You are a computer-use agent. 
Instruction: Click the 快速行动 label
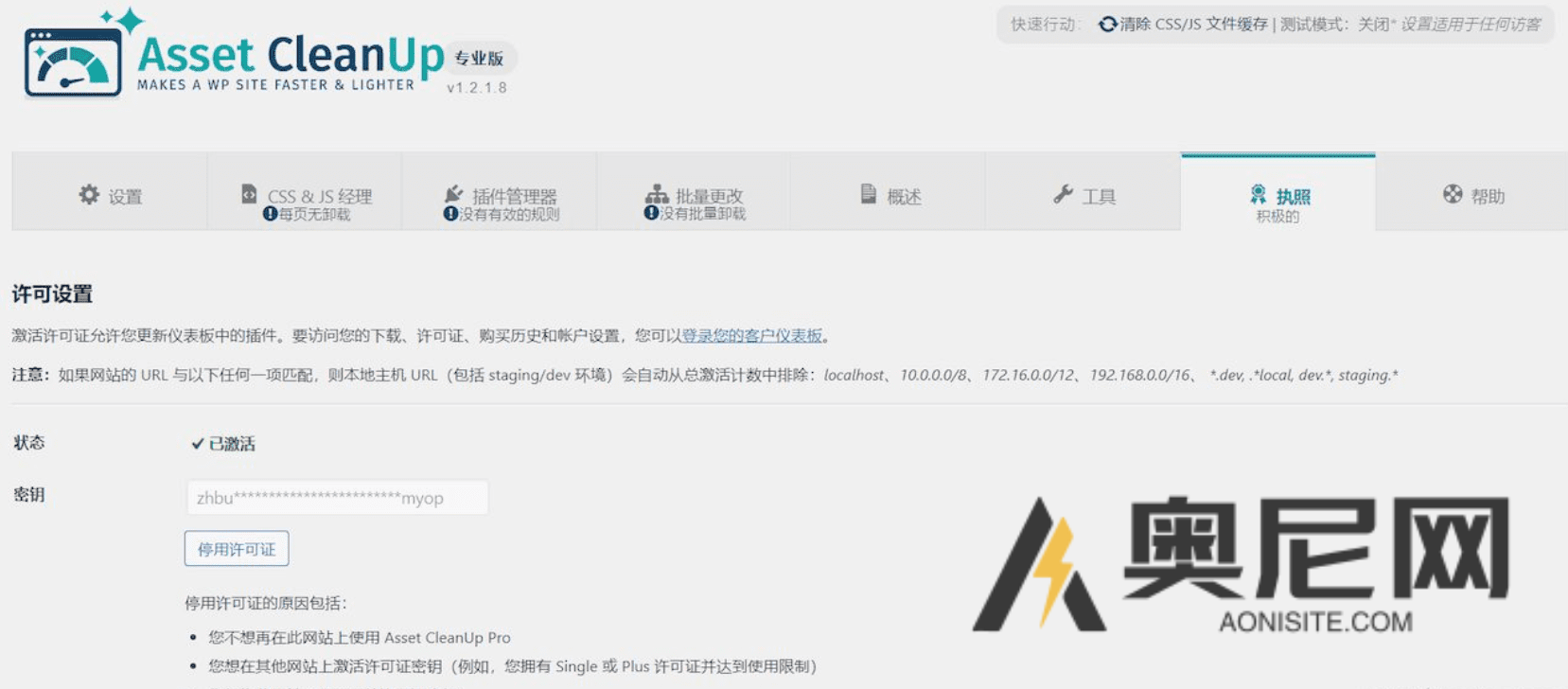pos(1044,25)
